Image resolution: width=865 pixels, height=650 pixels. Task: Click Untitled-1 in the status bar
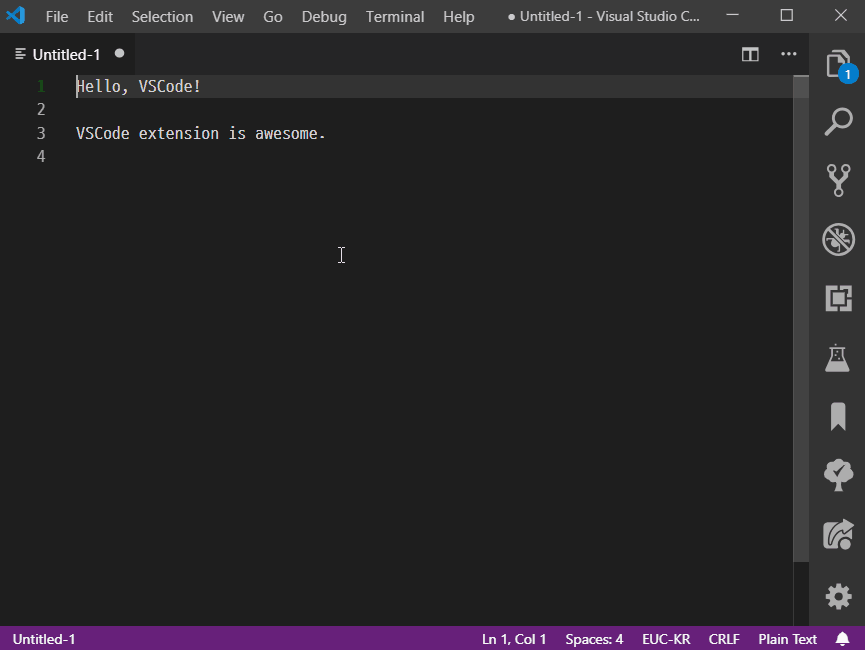(44, 639)
